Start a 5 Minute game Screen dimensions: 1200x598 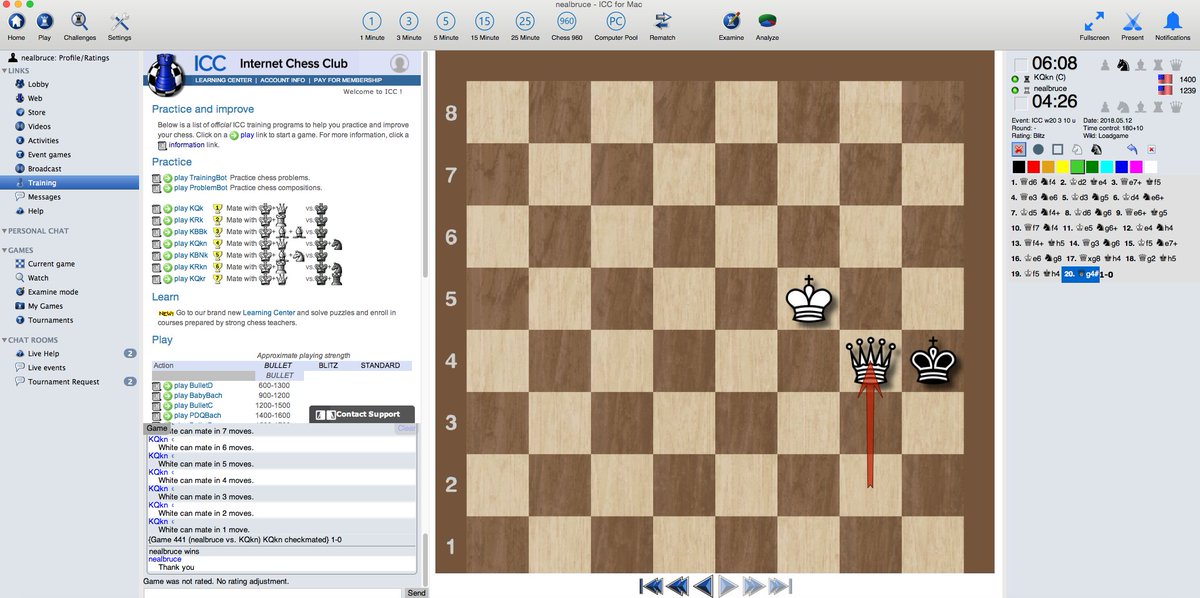tap(447, 24)
